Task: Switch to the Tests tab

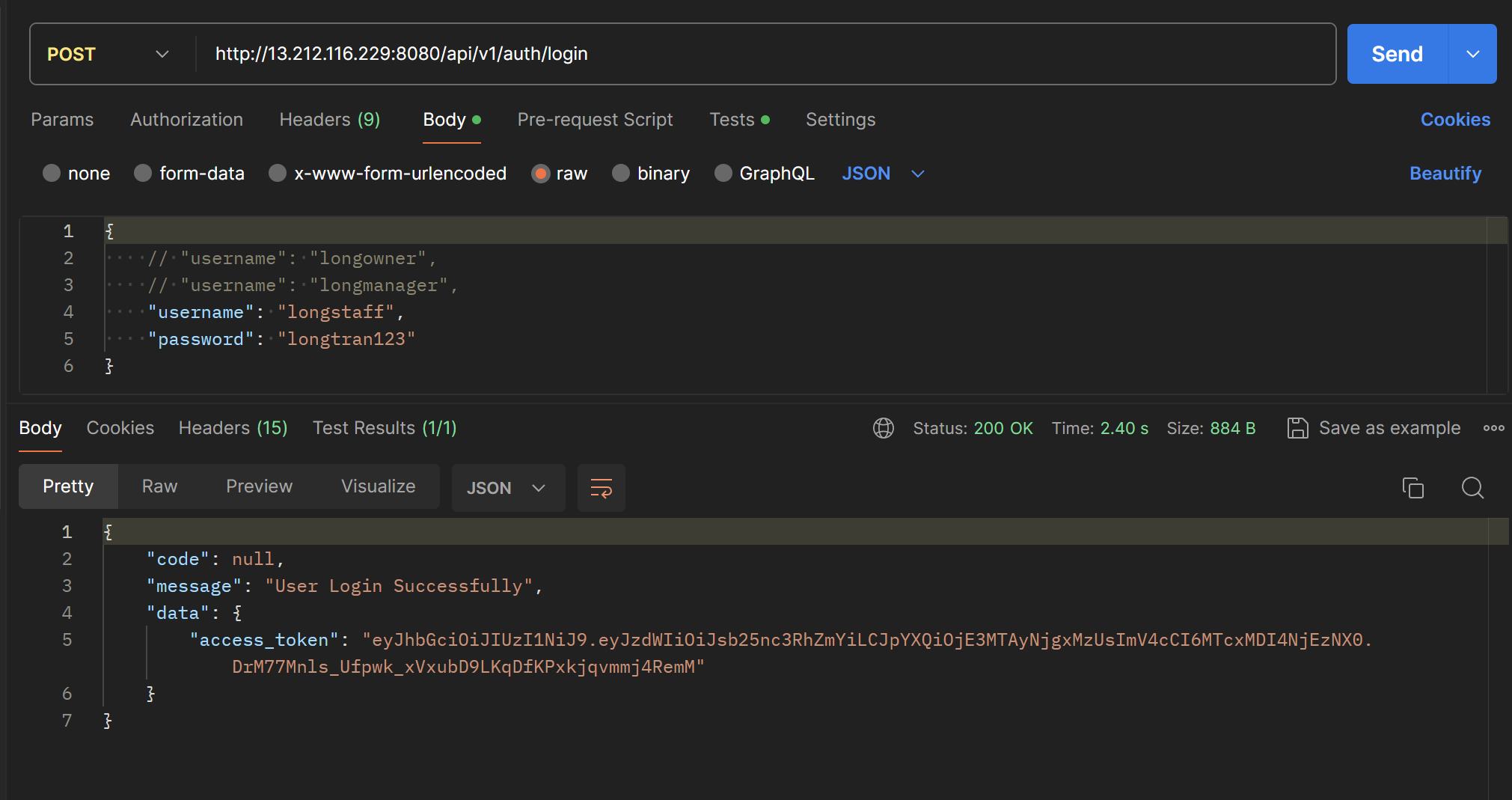Action: 739,120
